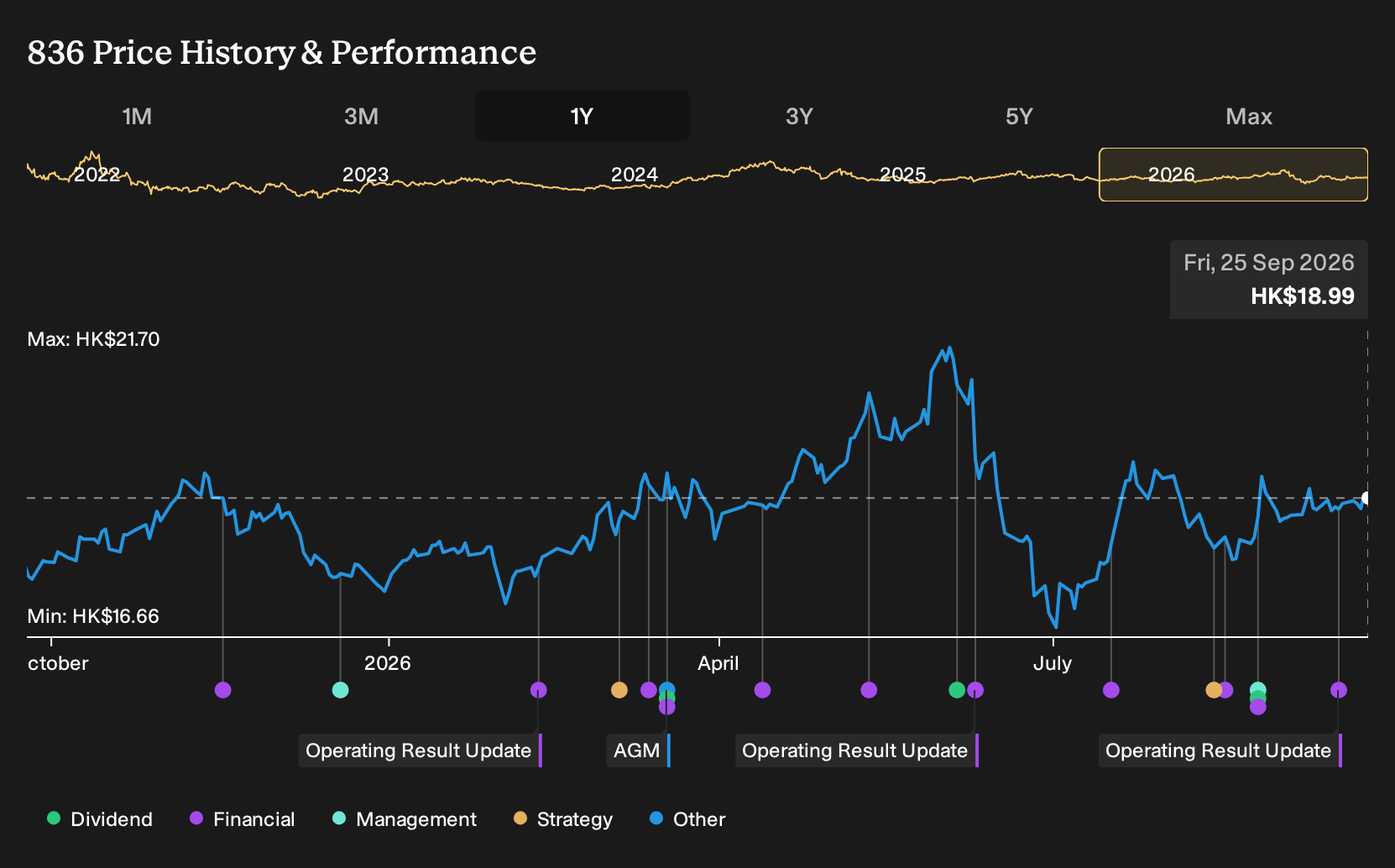Click the purple marker beside the green Dividend marker

point(975,690)
